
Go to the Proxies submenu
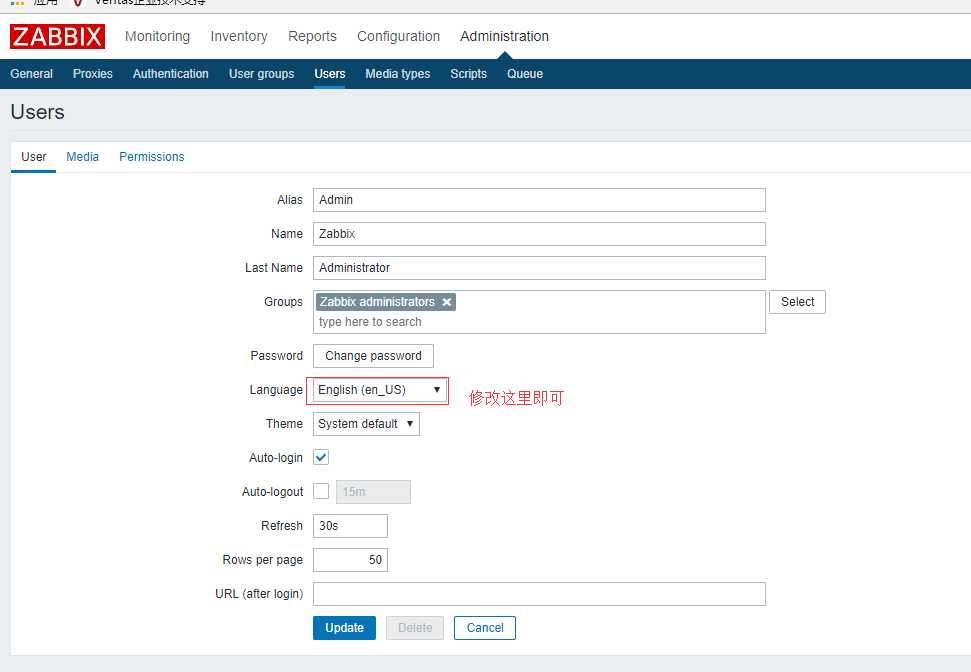(x=93, y=74)
